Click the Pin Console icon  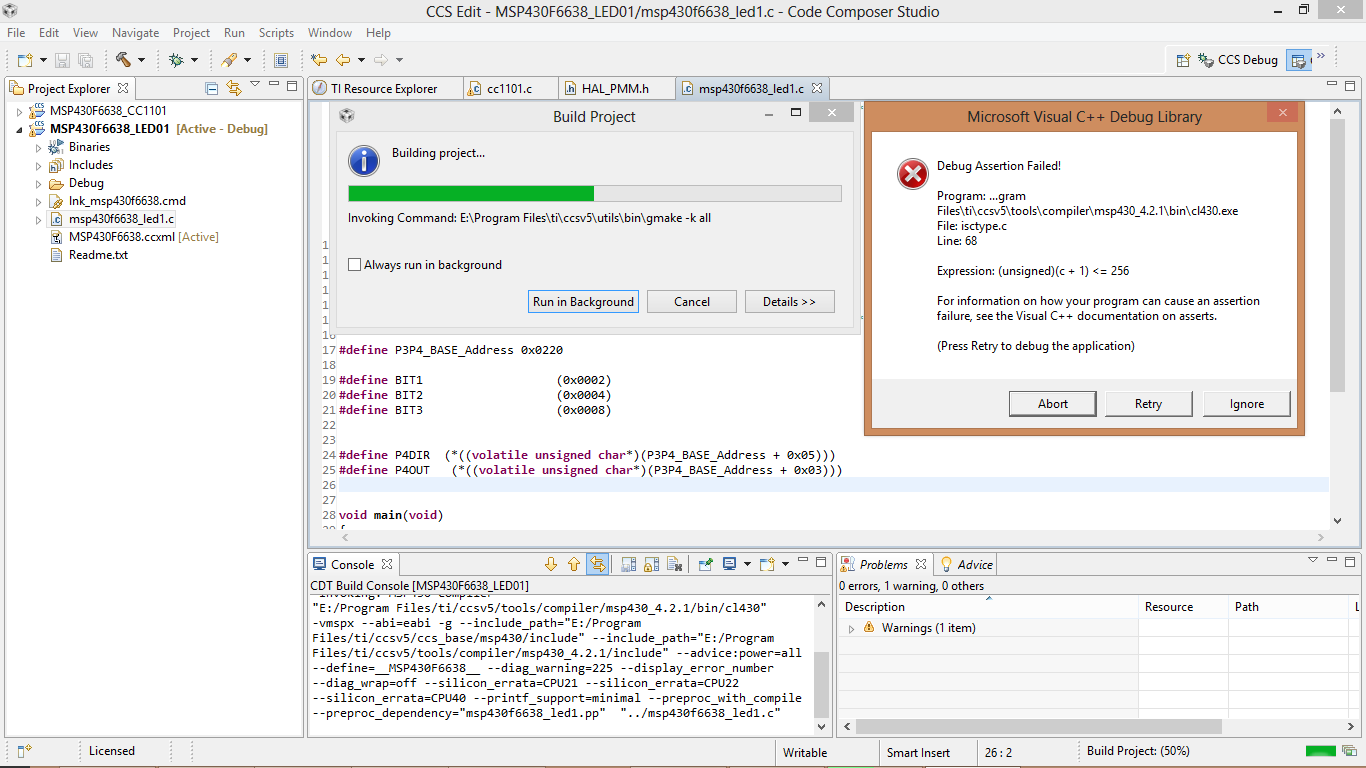tap(706, 564)
